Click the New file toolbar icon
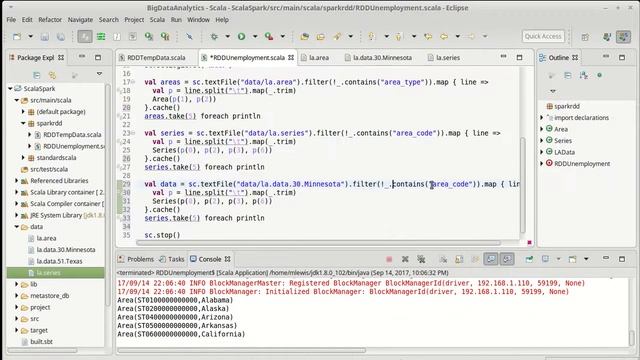640x360 pixels. (x=17, y=37)
